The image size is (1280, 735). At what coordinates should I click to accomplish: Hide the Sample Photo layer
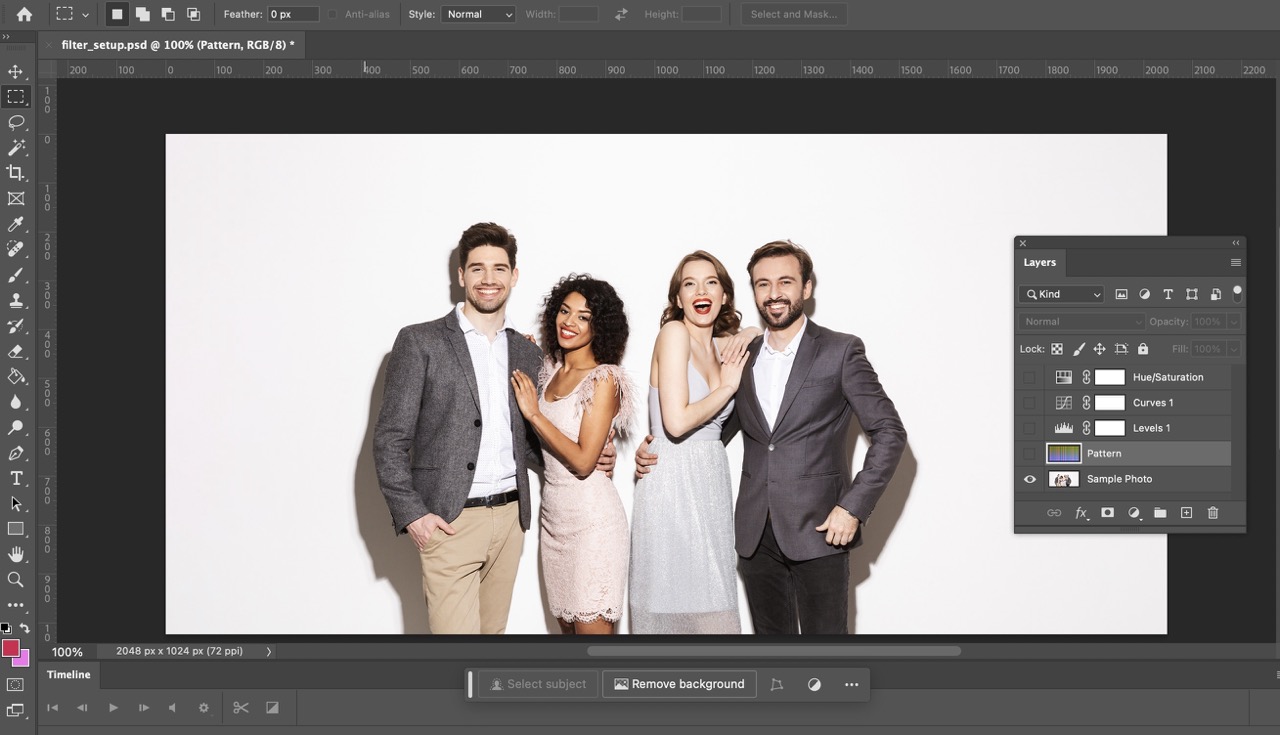coord(1029,479)
